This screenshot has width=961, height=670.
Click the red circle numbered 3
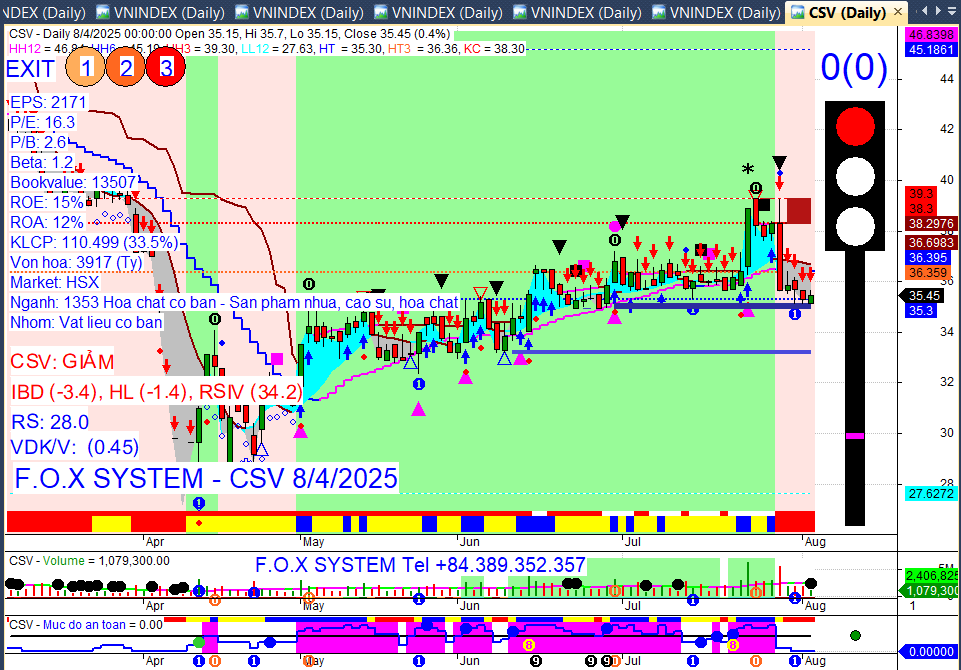pos(166,67)
